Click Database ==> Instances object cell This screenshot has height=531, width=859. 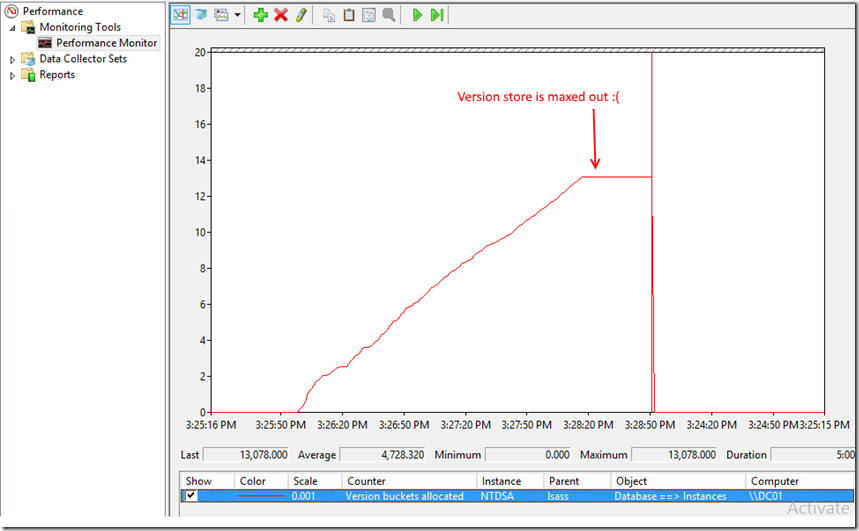click(x=671, y=496)
